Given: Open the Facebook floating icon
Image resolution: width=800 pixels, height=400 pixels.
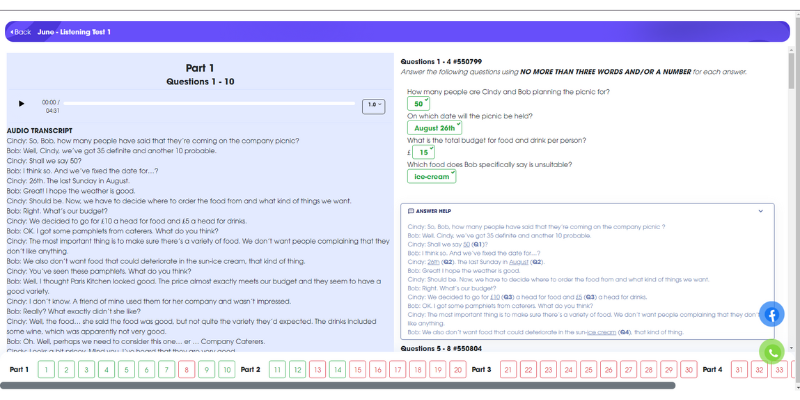Looking at the screenshot, I should pos(772,314).
